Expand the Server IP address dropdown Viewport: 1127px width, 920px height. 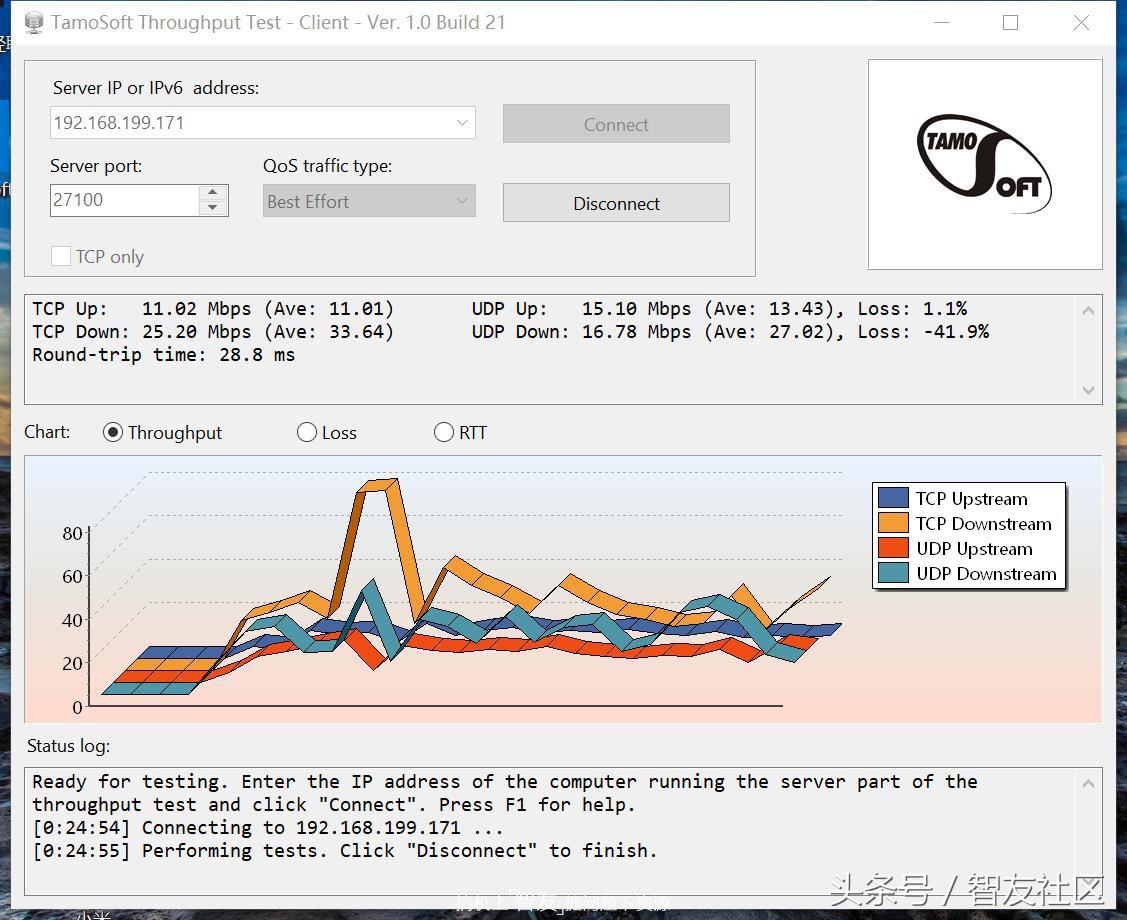(461, 123)
